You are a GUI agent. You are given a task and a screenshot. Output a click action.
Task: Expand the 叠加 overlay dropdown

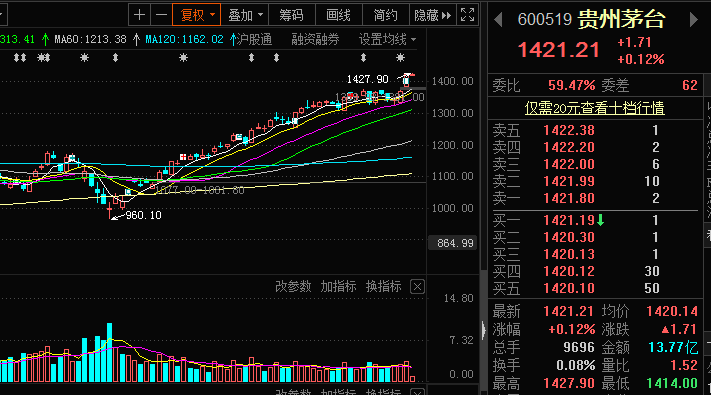tap(245, 15)
